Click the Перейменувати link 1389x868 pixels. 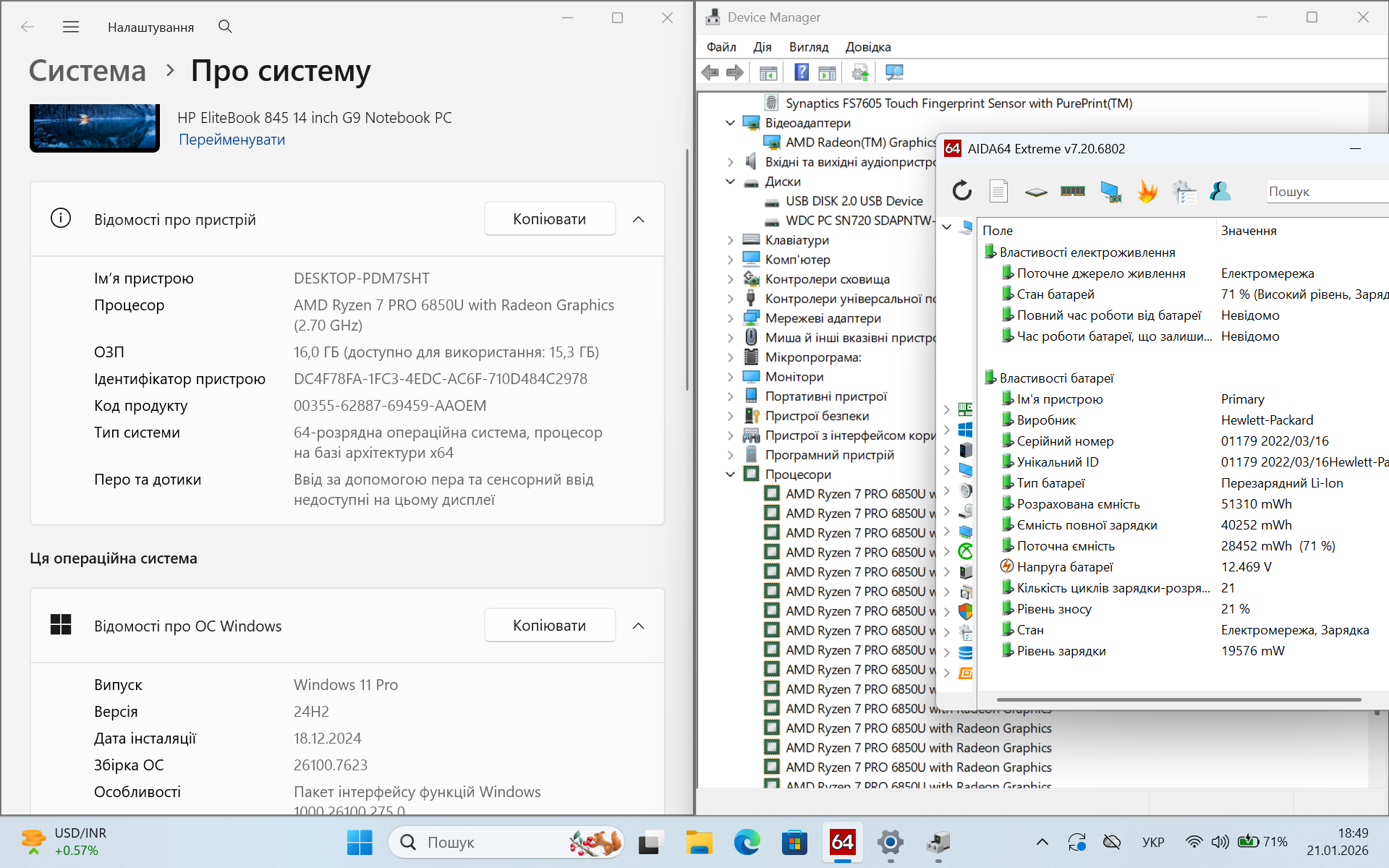pyautogui.click(x=231, y=140)
